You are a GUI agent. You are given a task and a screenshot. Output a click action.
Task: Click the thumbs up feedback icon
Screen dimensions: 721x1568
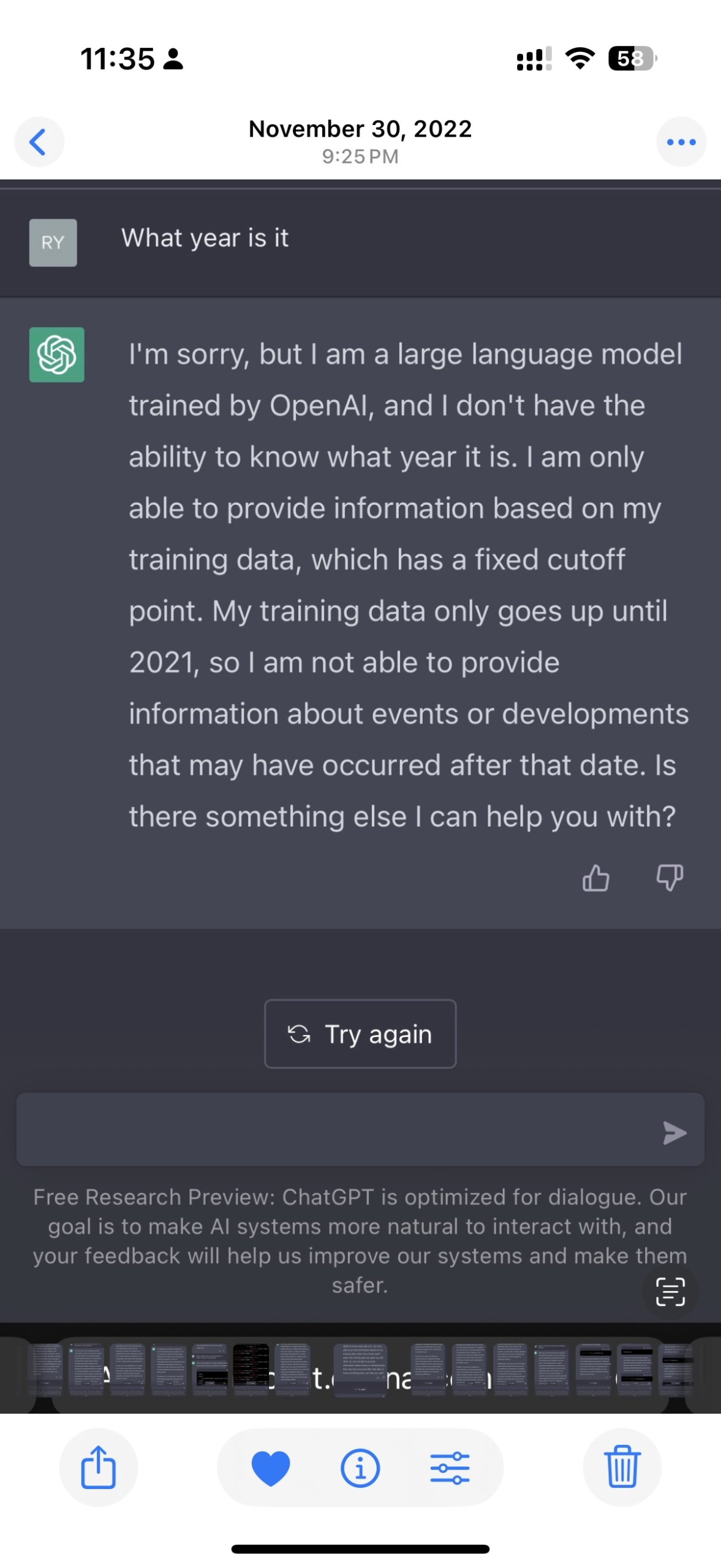tap(595, 877)
